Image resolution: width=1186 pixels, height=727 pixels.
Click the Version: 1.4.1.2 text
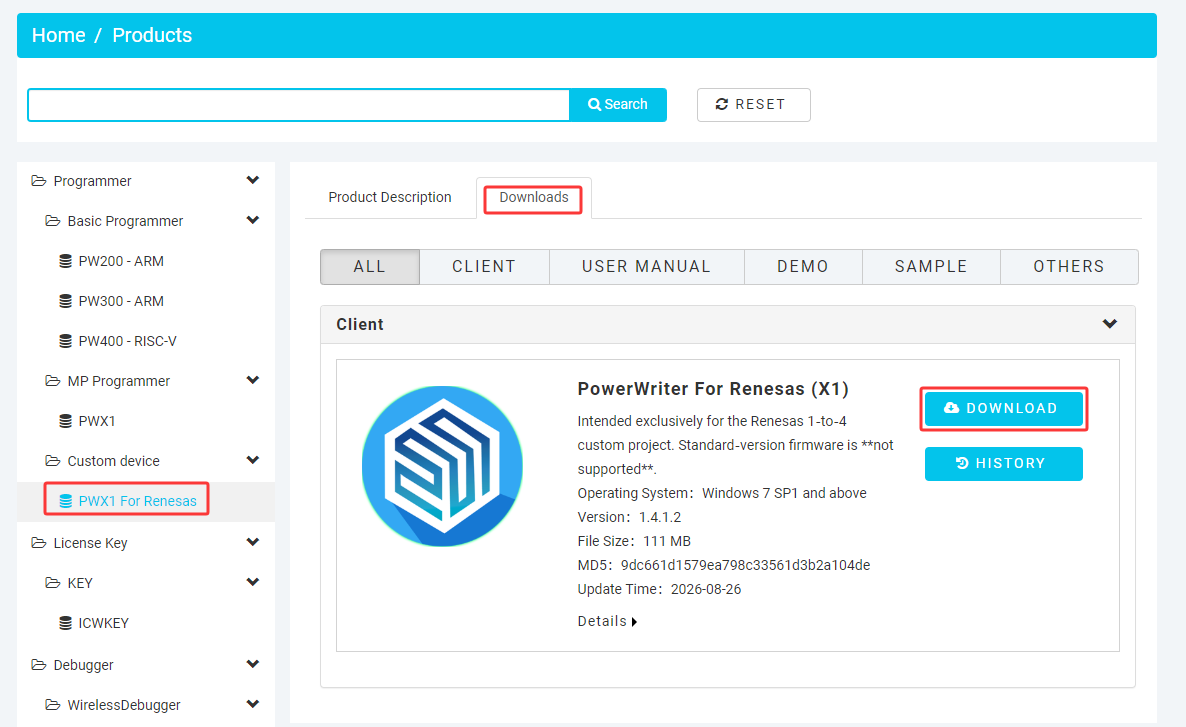629,517
